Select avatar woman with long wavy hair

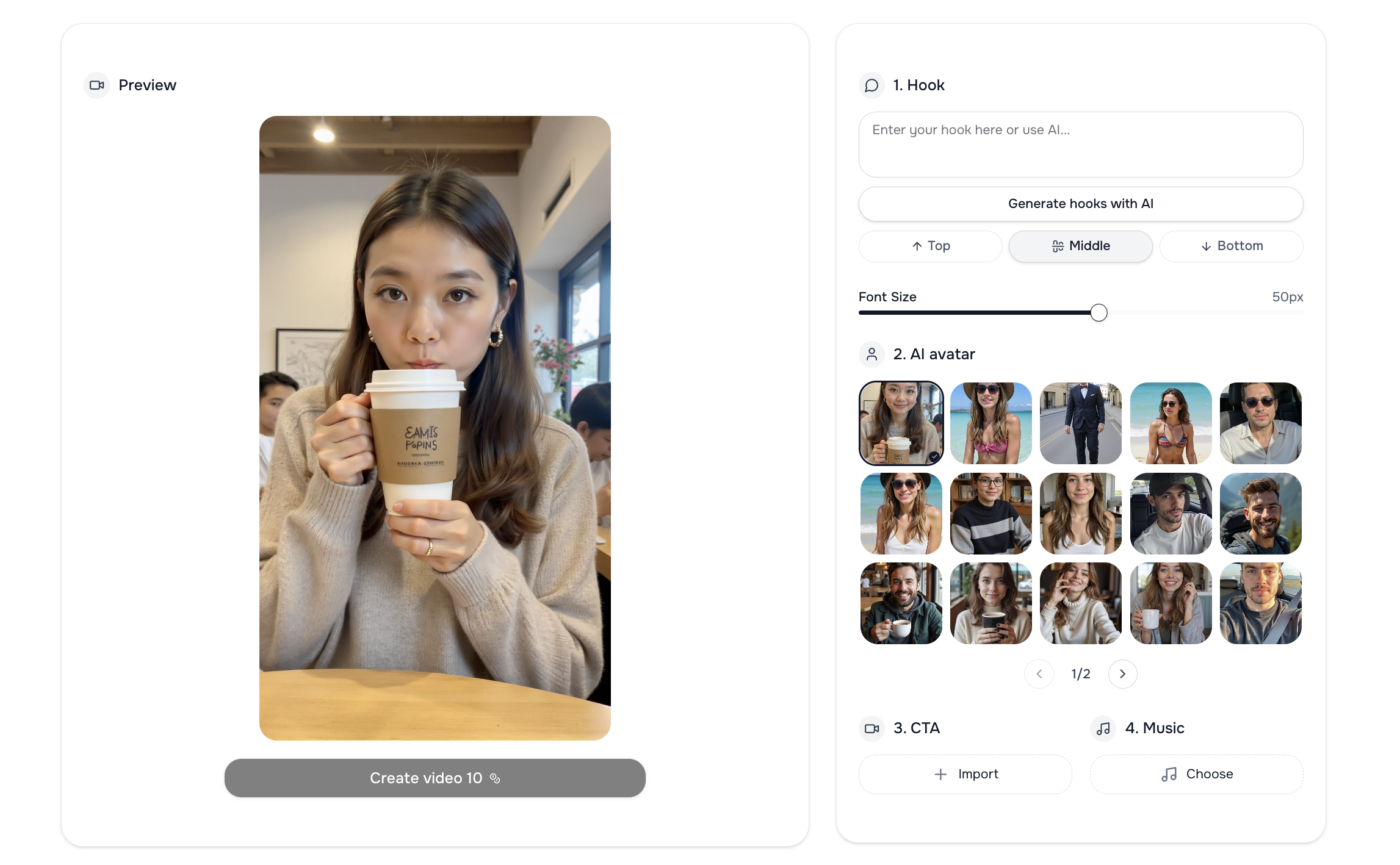pyautogui.click(x=1080, y=514)
